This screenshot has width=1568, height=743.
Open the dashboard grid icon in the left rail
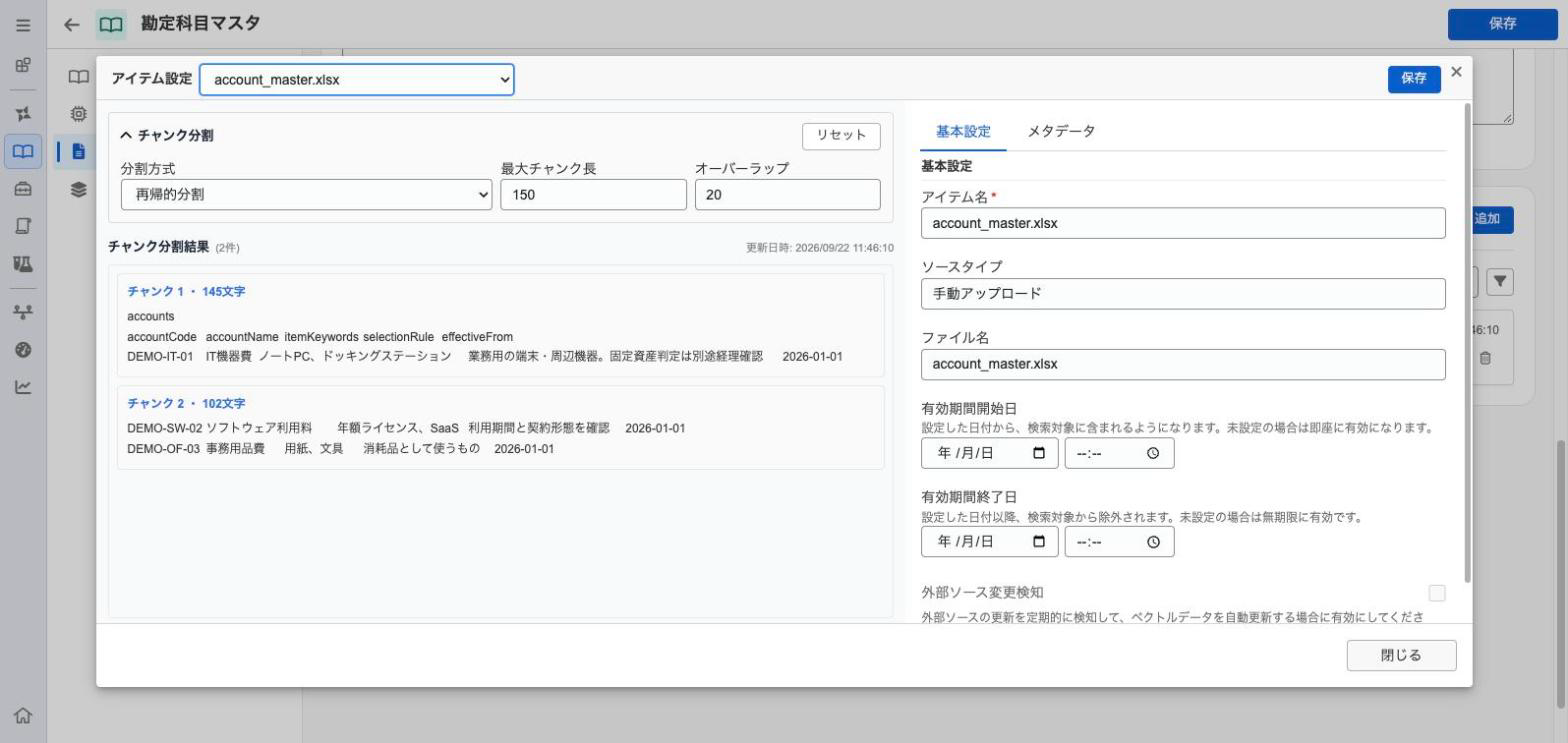[23, 66]
